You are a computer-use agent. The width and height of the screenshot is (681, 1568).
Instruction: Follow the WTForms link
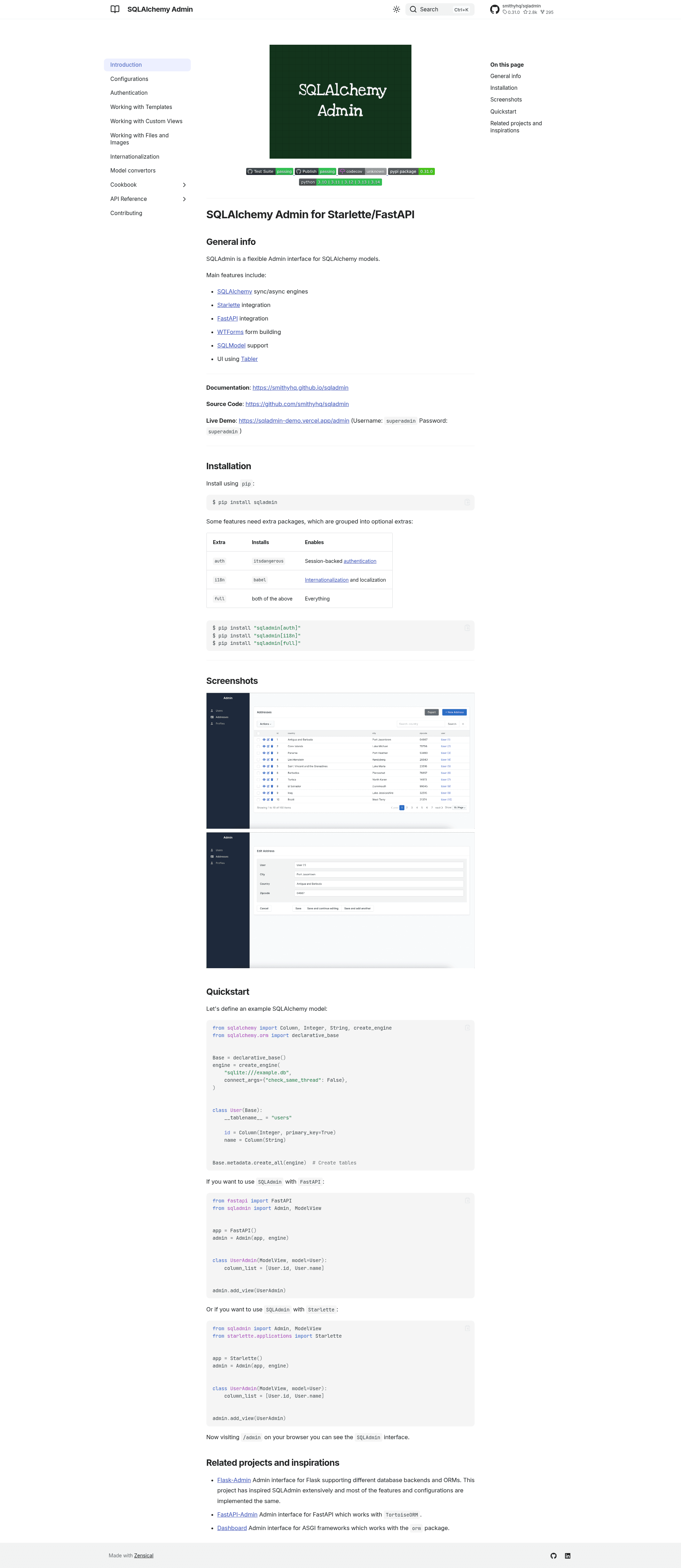(x=230, y=332)
